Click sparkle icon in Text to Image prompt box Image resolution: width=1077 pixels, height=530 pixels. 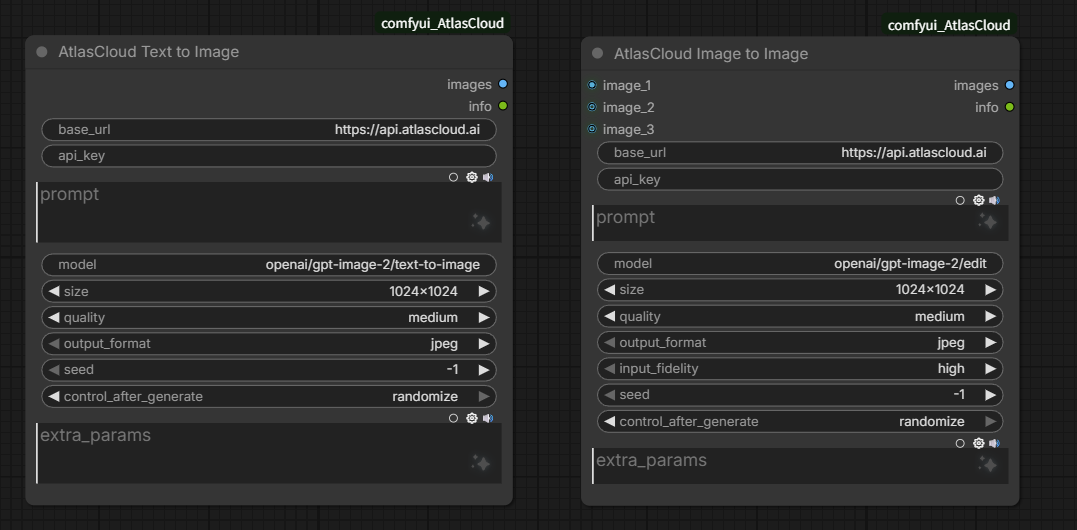[x=481, y=222]
